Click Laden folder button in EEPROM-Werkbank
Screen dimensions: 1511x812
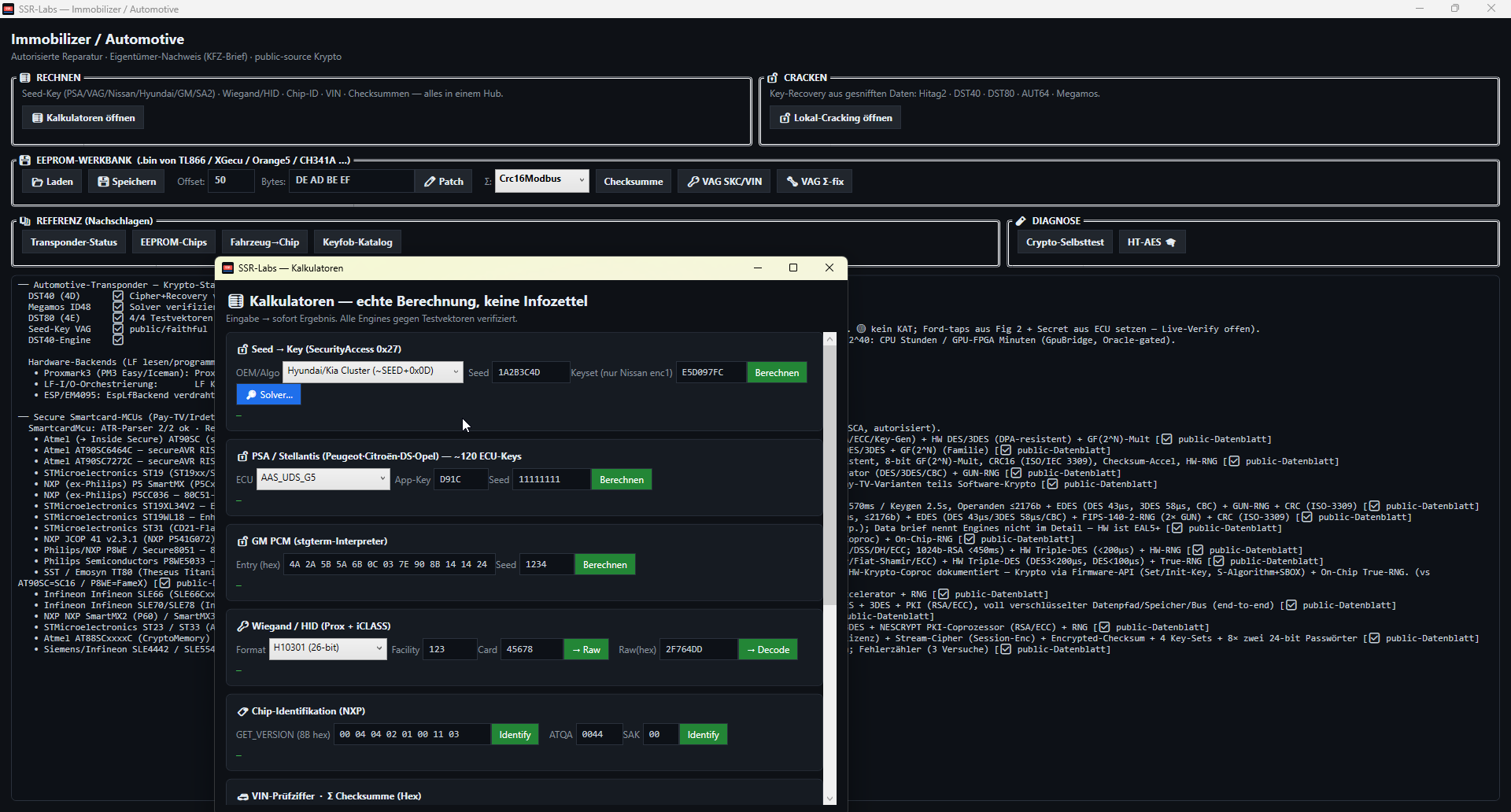(52, 182)
